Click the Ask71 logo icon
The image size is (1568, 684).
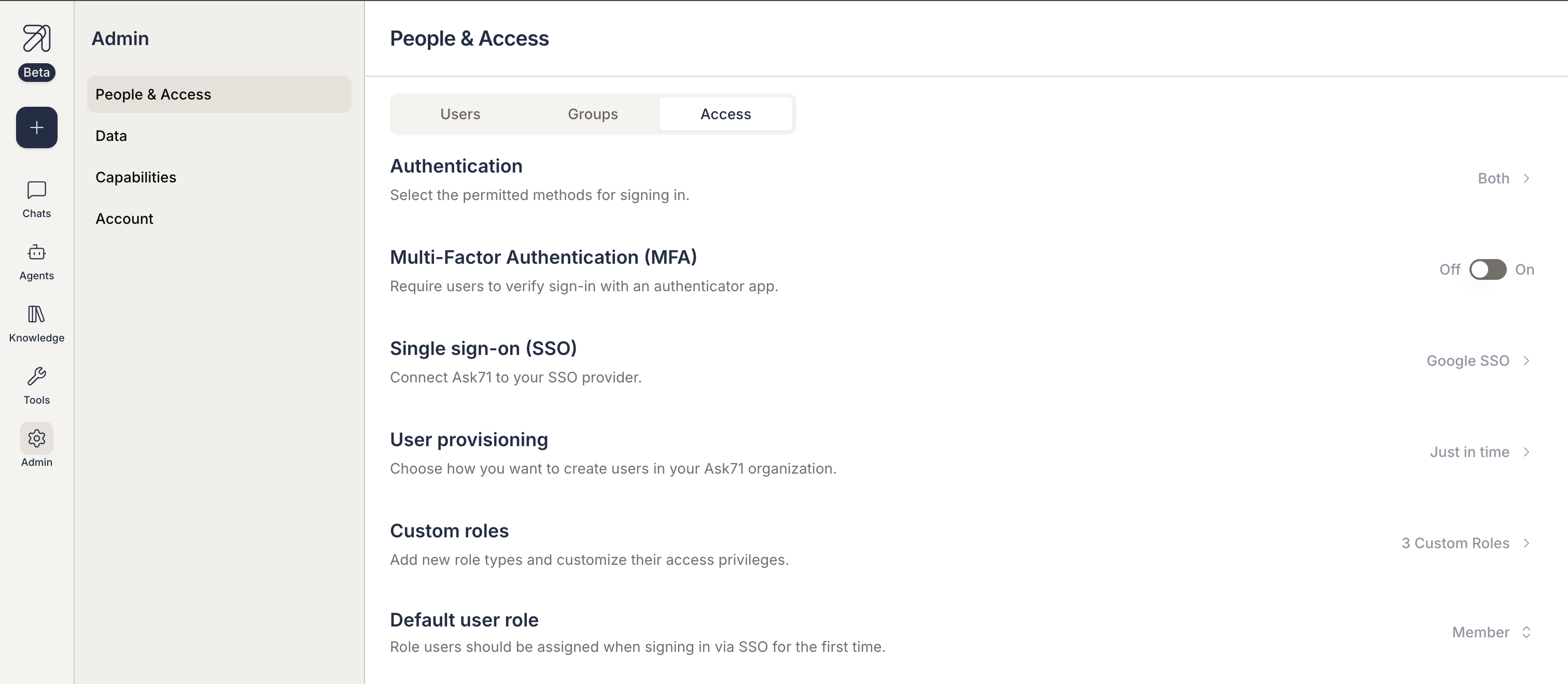tap(36, 38)
